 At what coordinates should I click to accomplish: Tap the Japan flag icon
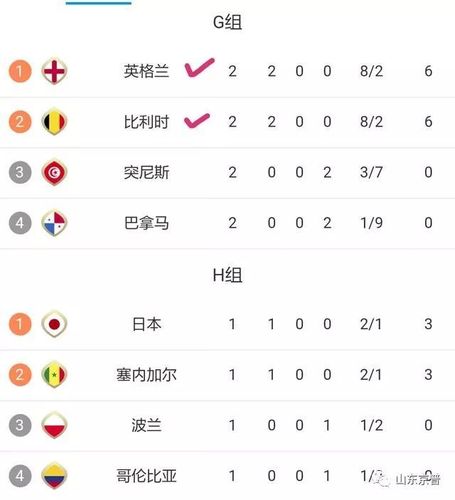click(x=54, y=324)
